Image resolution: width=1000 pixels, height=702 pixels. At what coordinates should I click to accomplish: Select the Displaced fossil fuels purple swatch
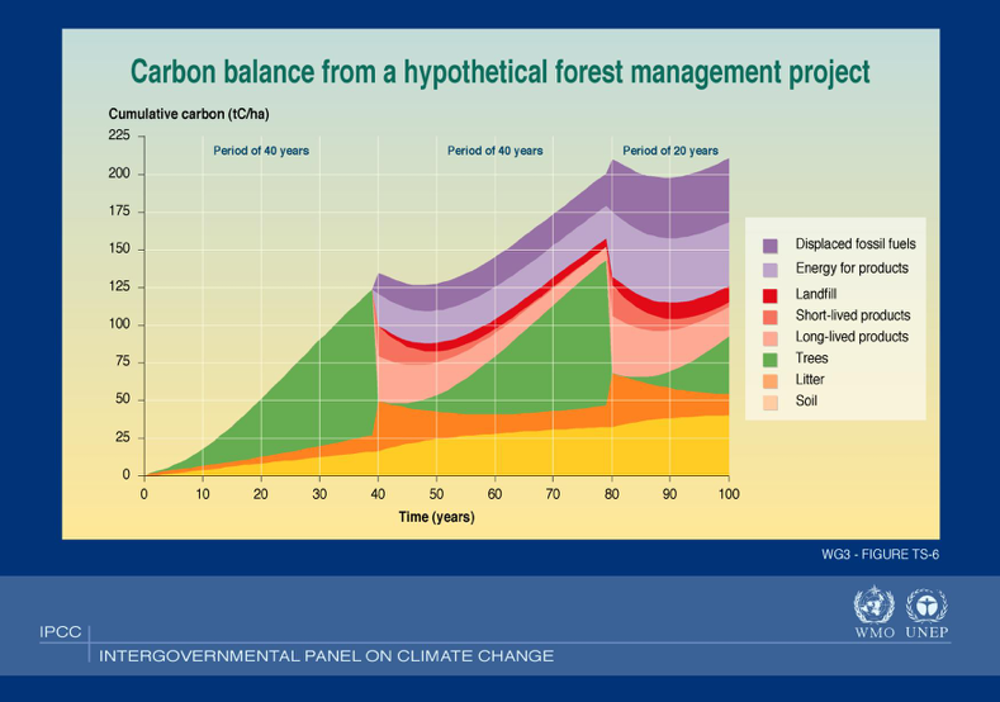770,246
